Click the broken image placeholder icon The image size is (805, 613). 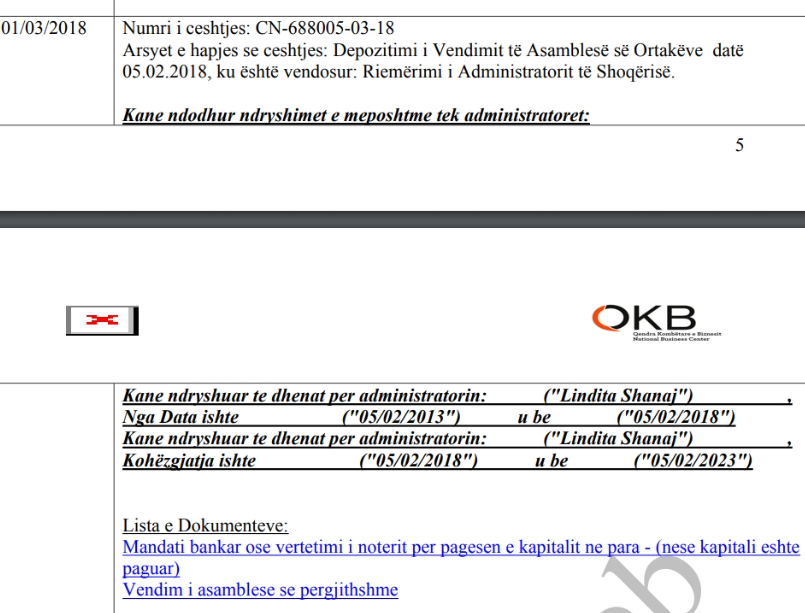(102, 321)
